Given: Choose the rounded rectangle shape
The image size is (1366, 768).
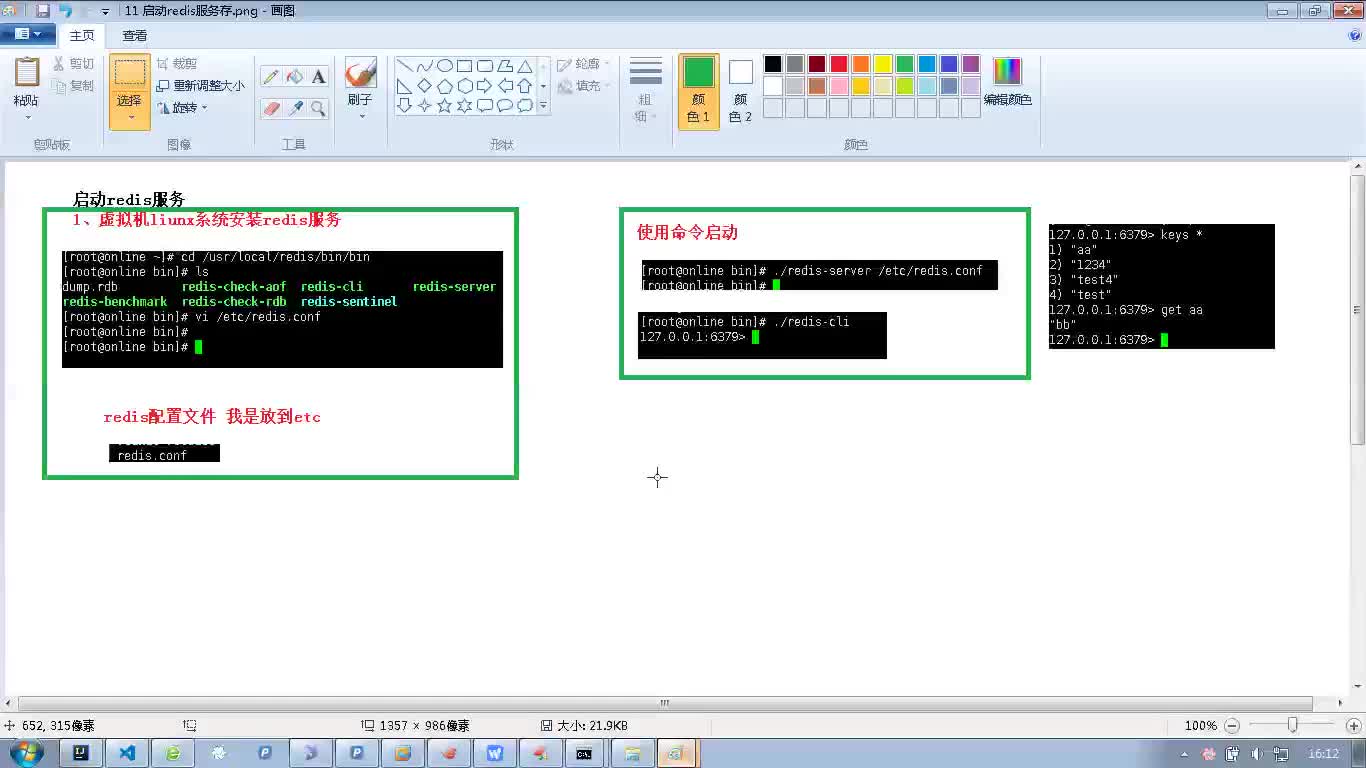Looking at the screenshot, I should click(x=485, y=66).
